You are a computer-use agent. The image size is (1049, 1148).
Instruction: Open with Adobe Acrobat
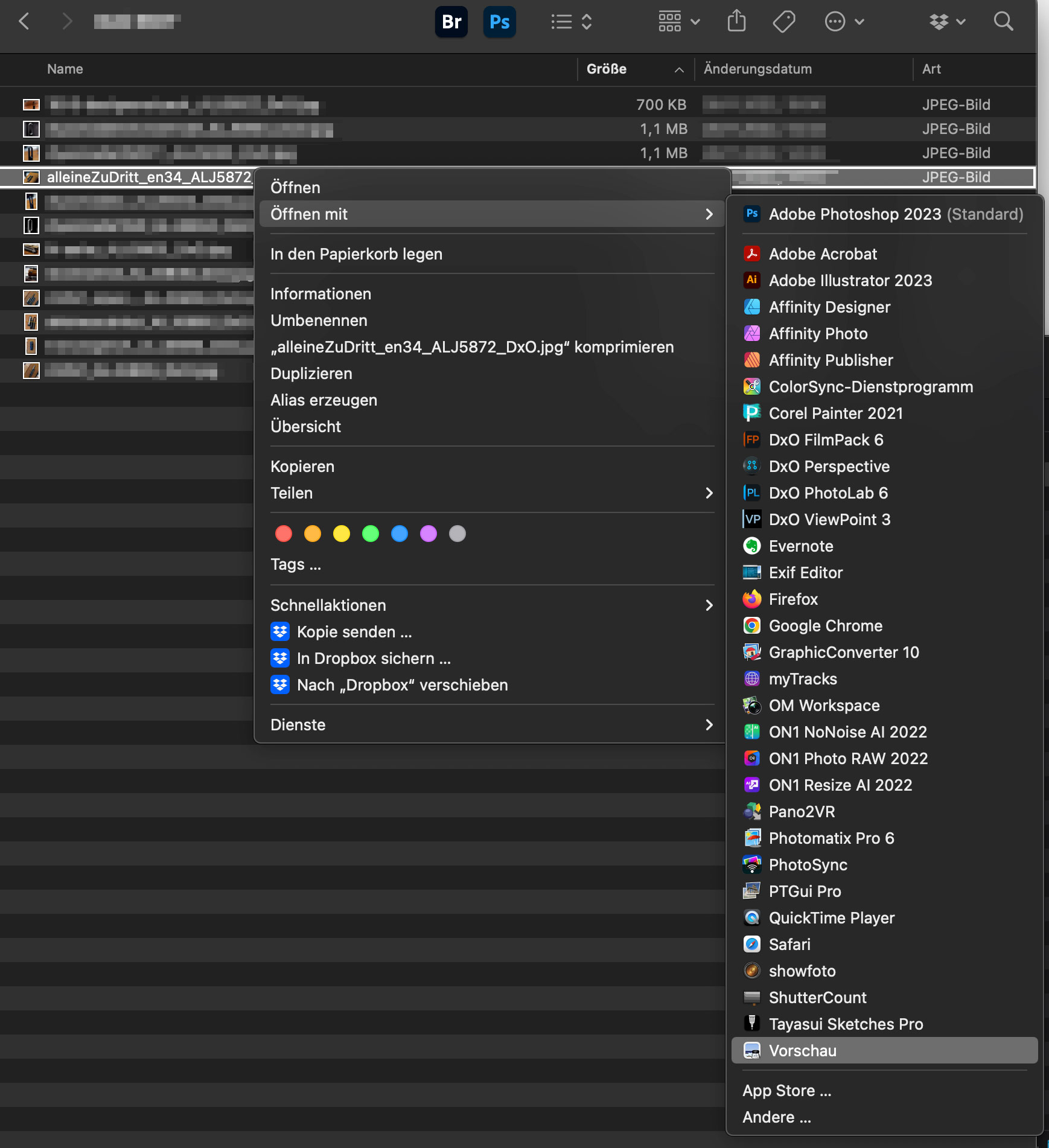click(884, 254)
